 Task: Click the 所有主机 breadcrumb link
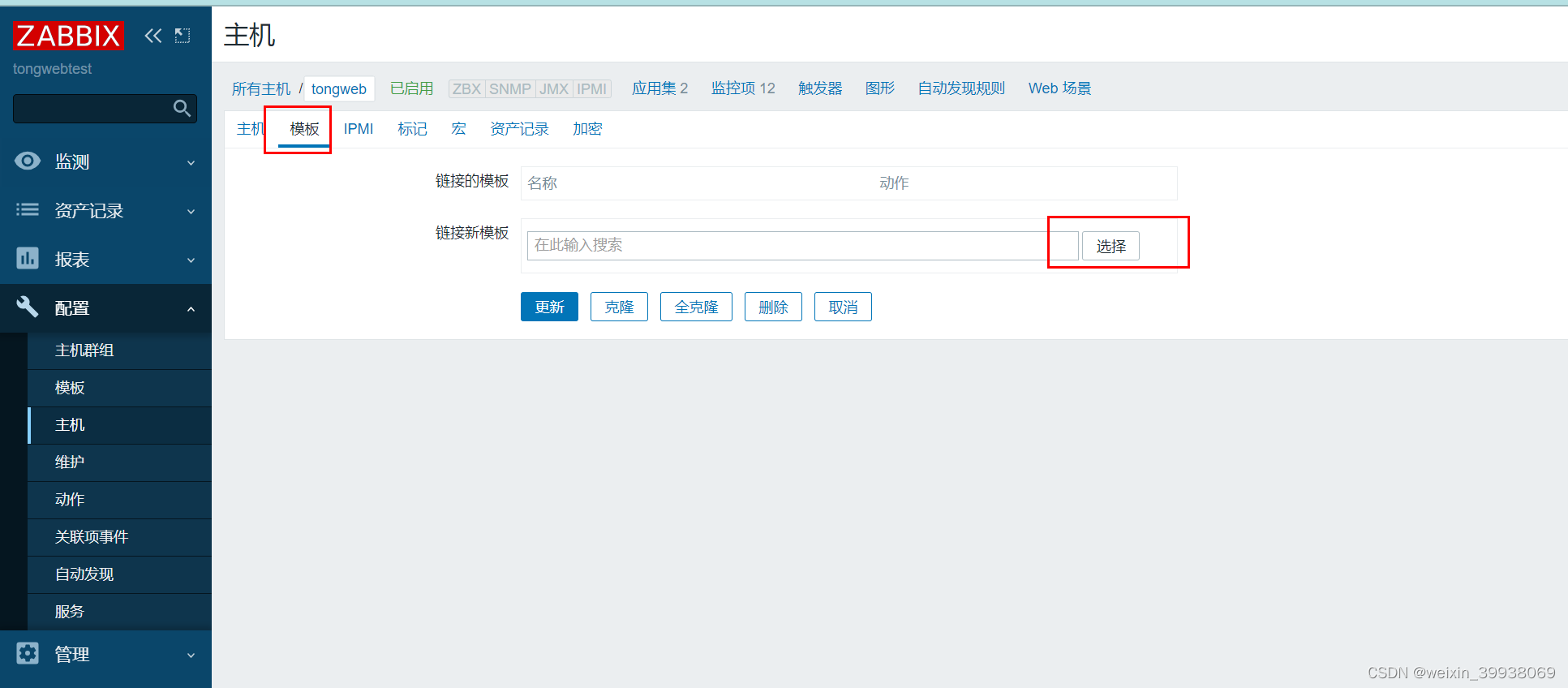(x=261, y=88)
